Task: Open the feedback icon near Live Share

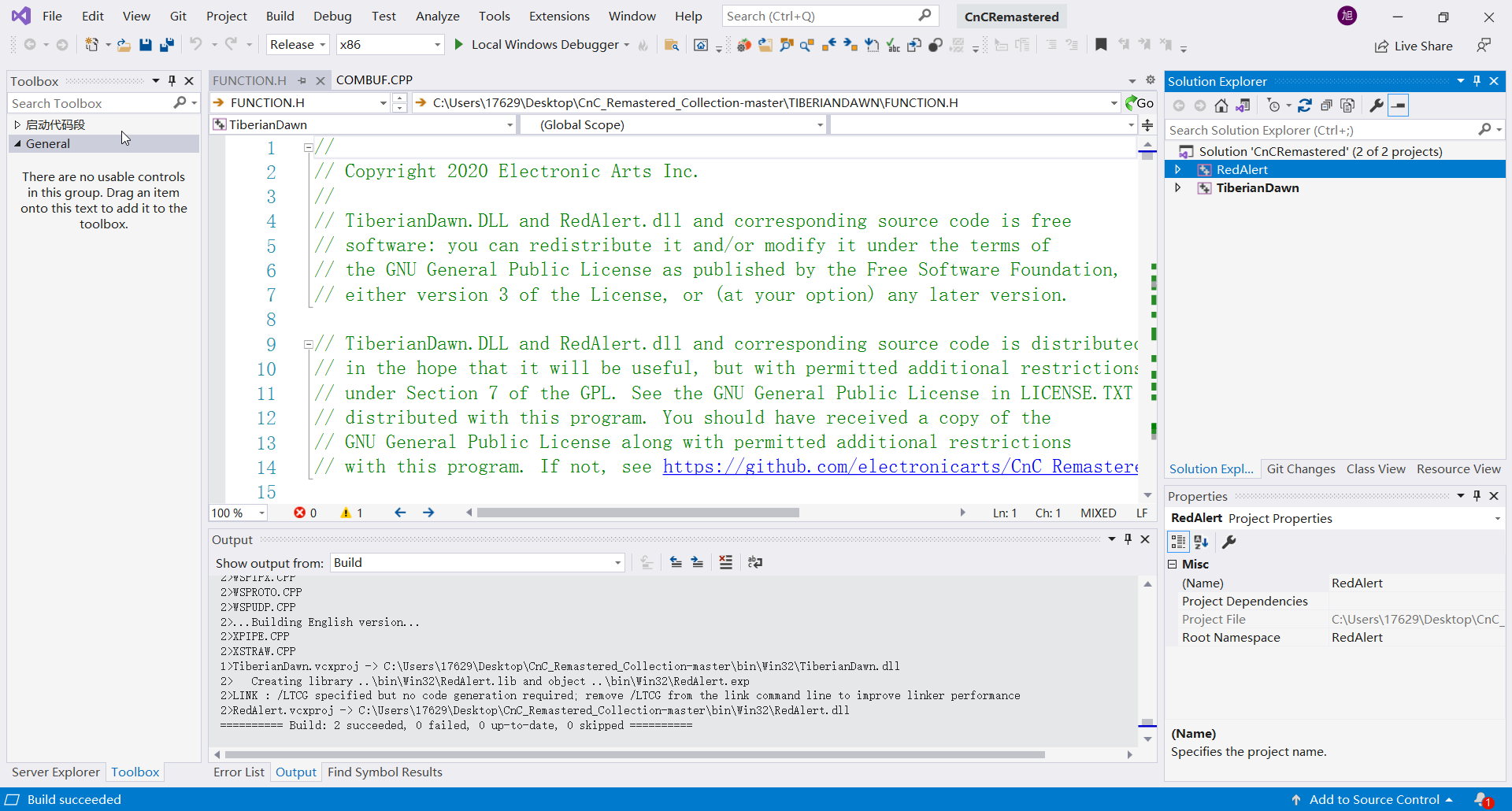Action: coord(1484,45)
